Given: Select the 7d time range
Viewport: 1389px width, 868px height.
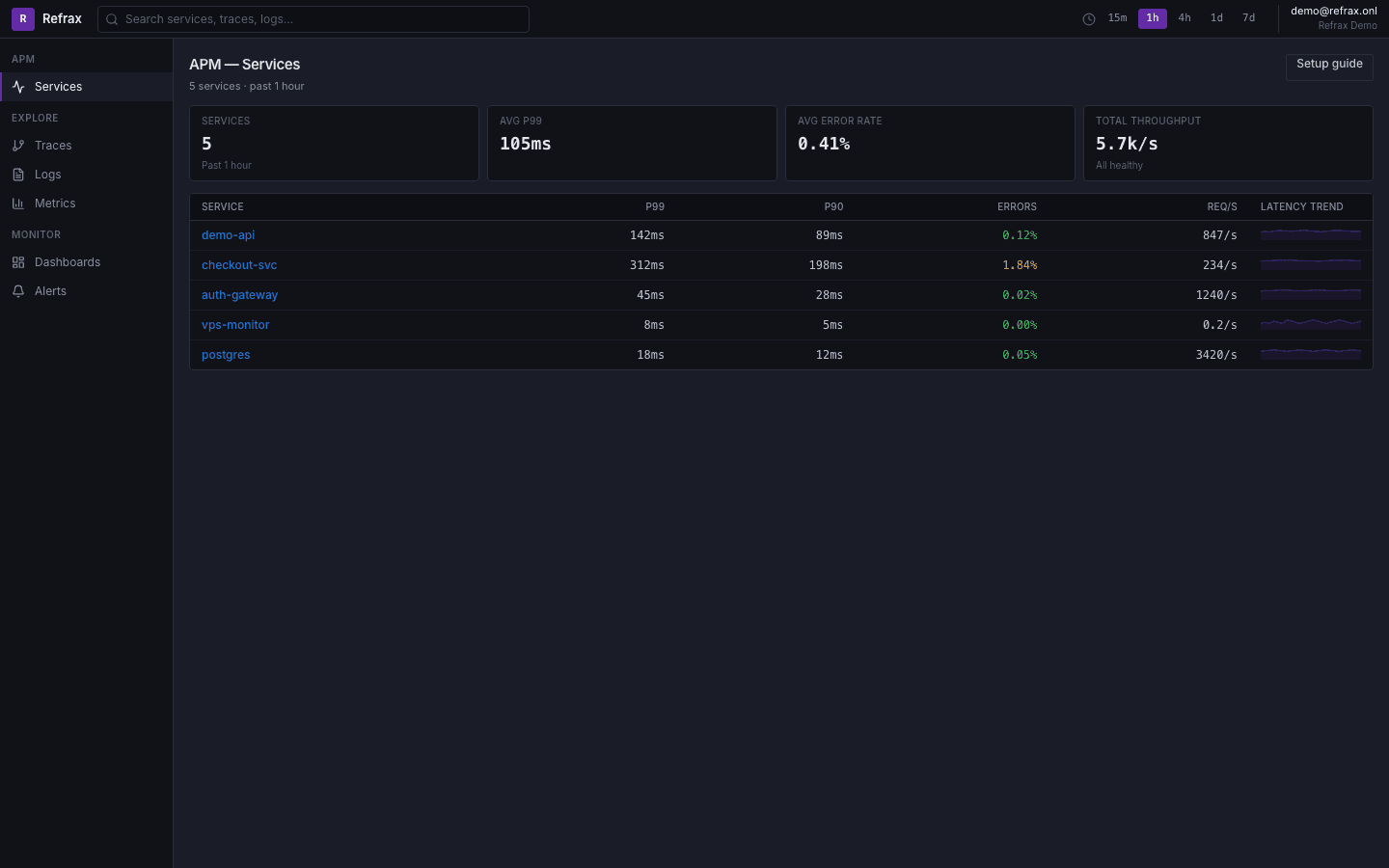Looking at the screenshot, I should [1248, 18].
